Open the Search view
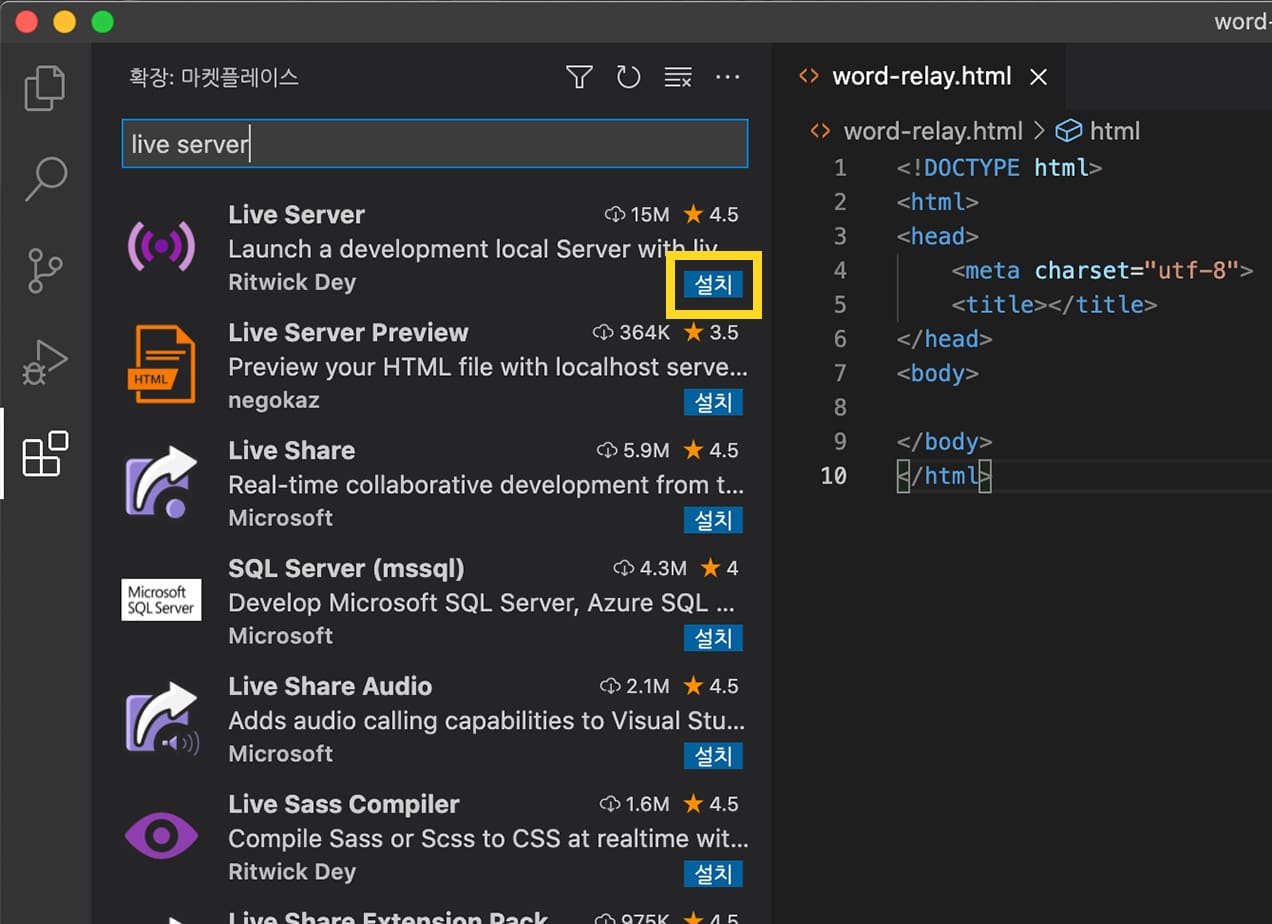The height and width of the screenshot is (924, 1272). point(44,178)
